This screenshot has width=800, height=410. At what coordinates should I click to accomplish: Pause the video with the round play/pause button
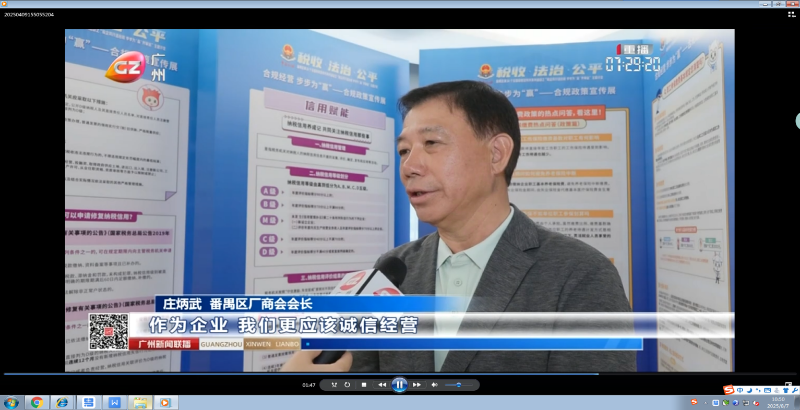coord(399,384)
